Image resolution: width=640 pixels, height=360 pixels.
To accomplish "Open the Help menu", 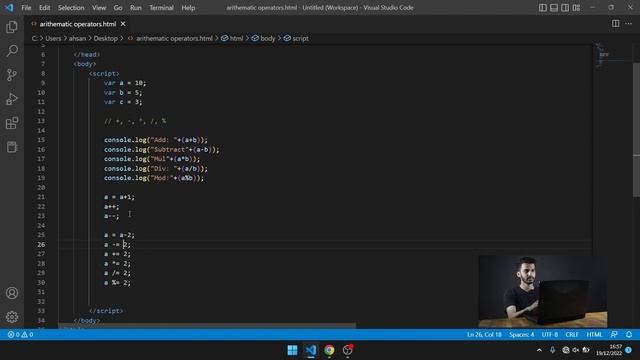I will (x=188, y=8).
